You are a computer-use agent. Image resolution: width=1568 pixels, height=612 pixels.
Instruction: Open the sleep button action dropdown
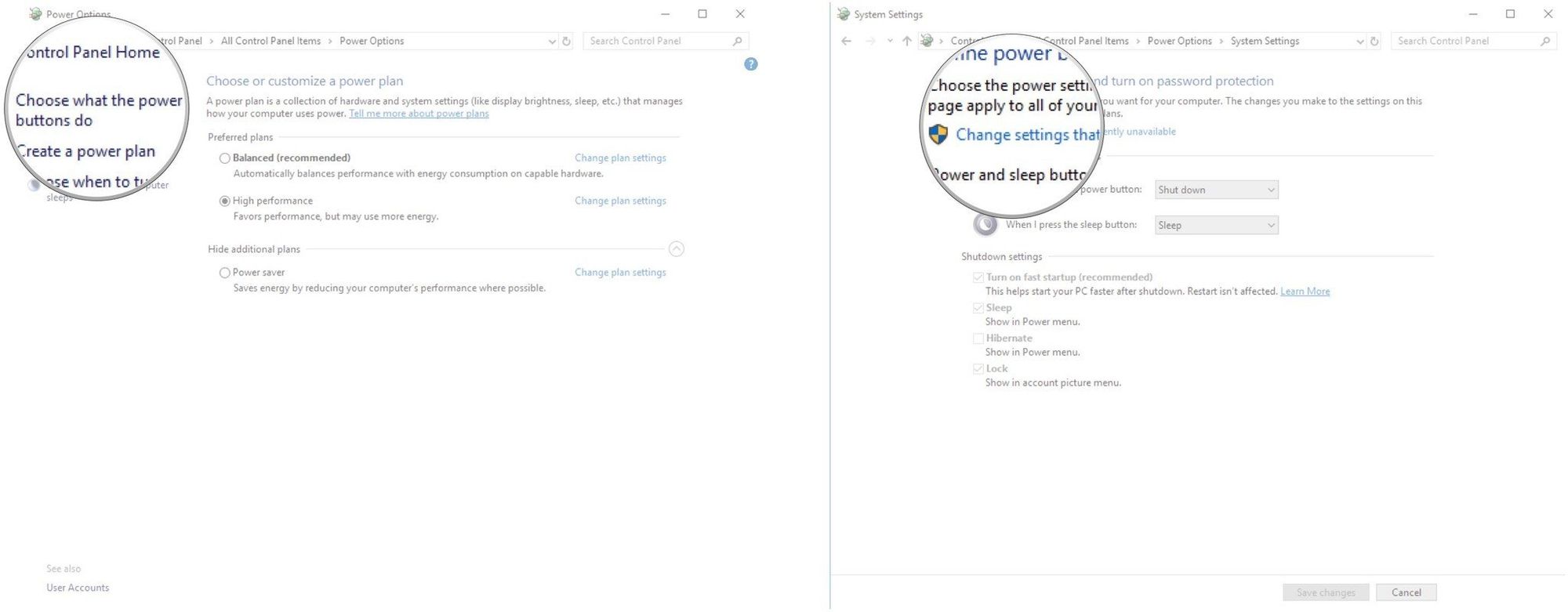click(1216, 226)
